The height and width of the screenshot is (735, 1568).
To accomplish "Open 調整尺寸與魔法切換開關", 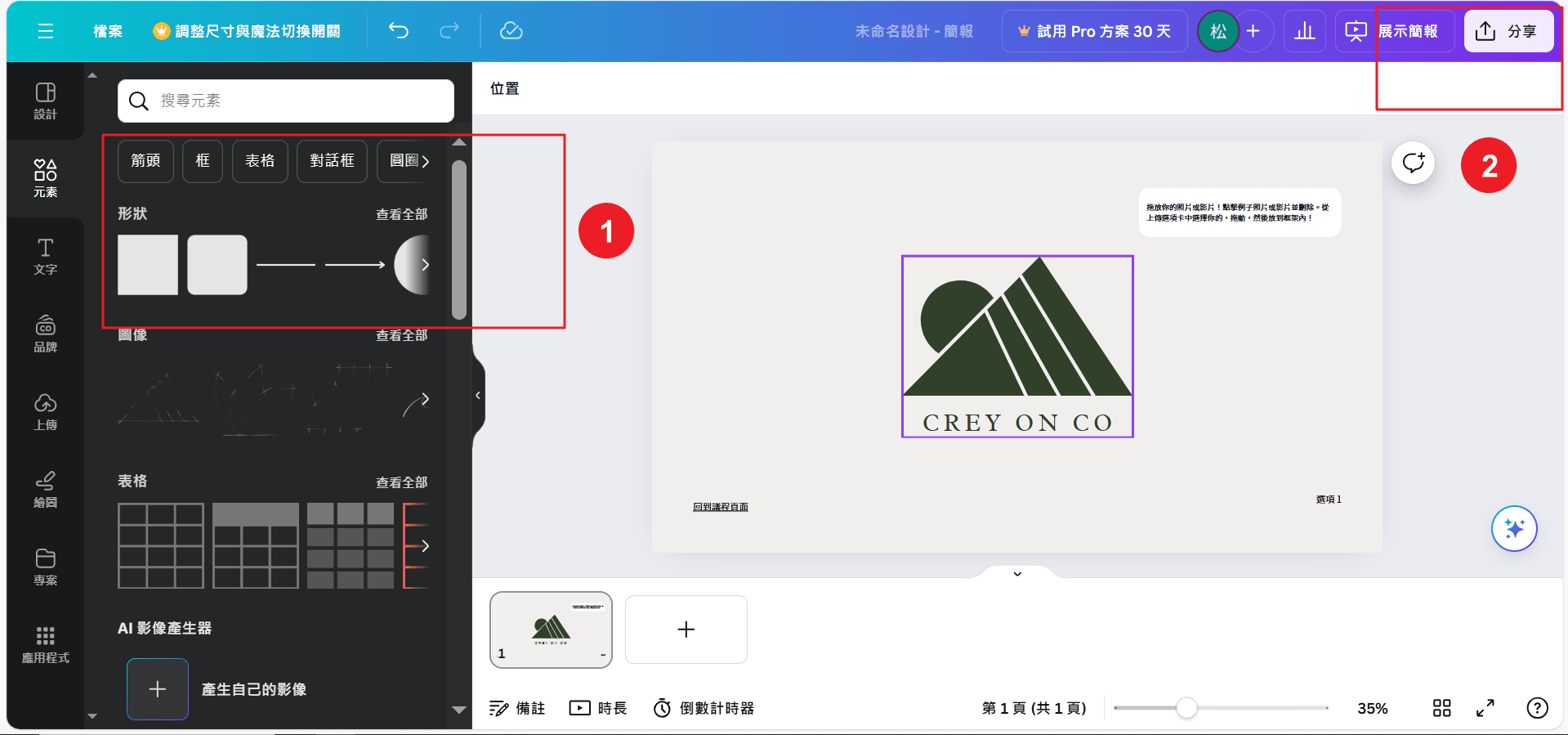I will 247,31.
